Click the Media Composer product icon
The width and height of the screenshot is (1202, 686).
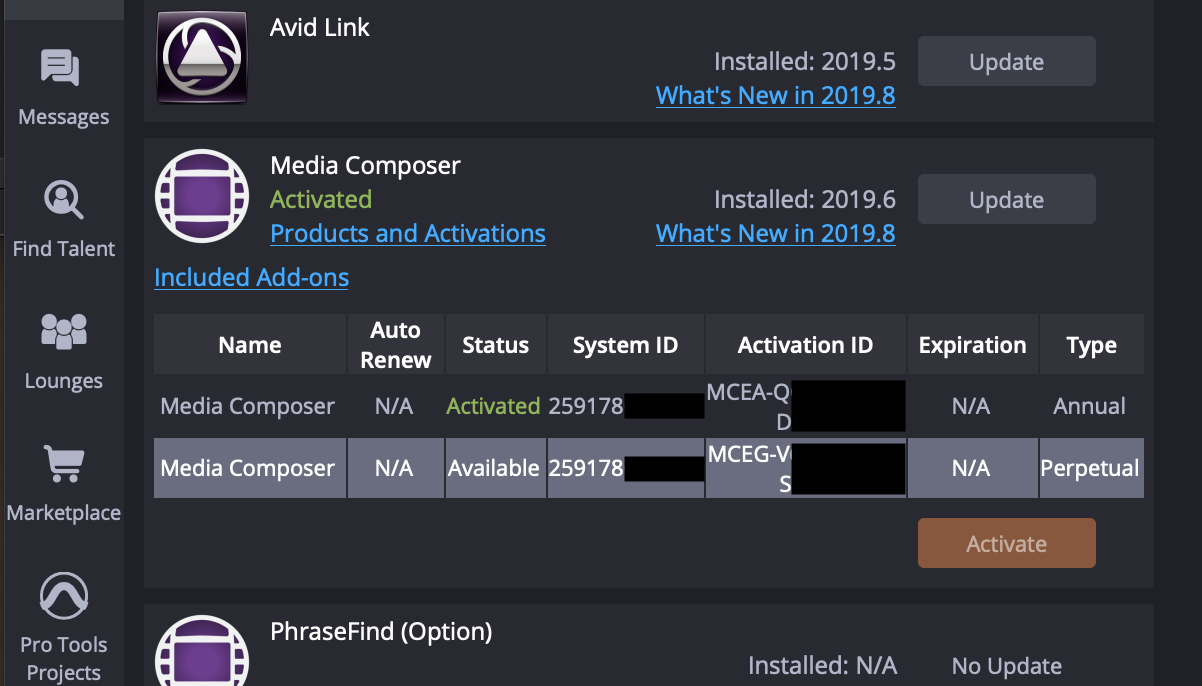tap(202, 196)
